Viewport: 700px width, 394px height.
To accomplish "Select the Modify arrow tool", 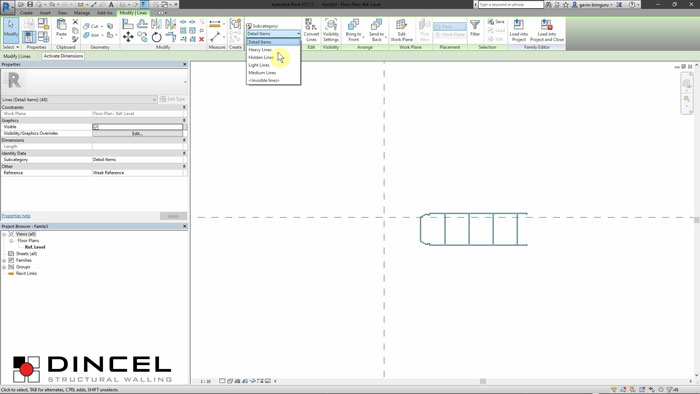I will point(11,29).
